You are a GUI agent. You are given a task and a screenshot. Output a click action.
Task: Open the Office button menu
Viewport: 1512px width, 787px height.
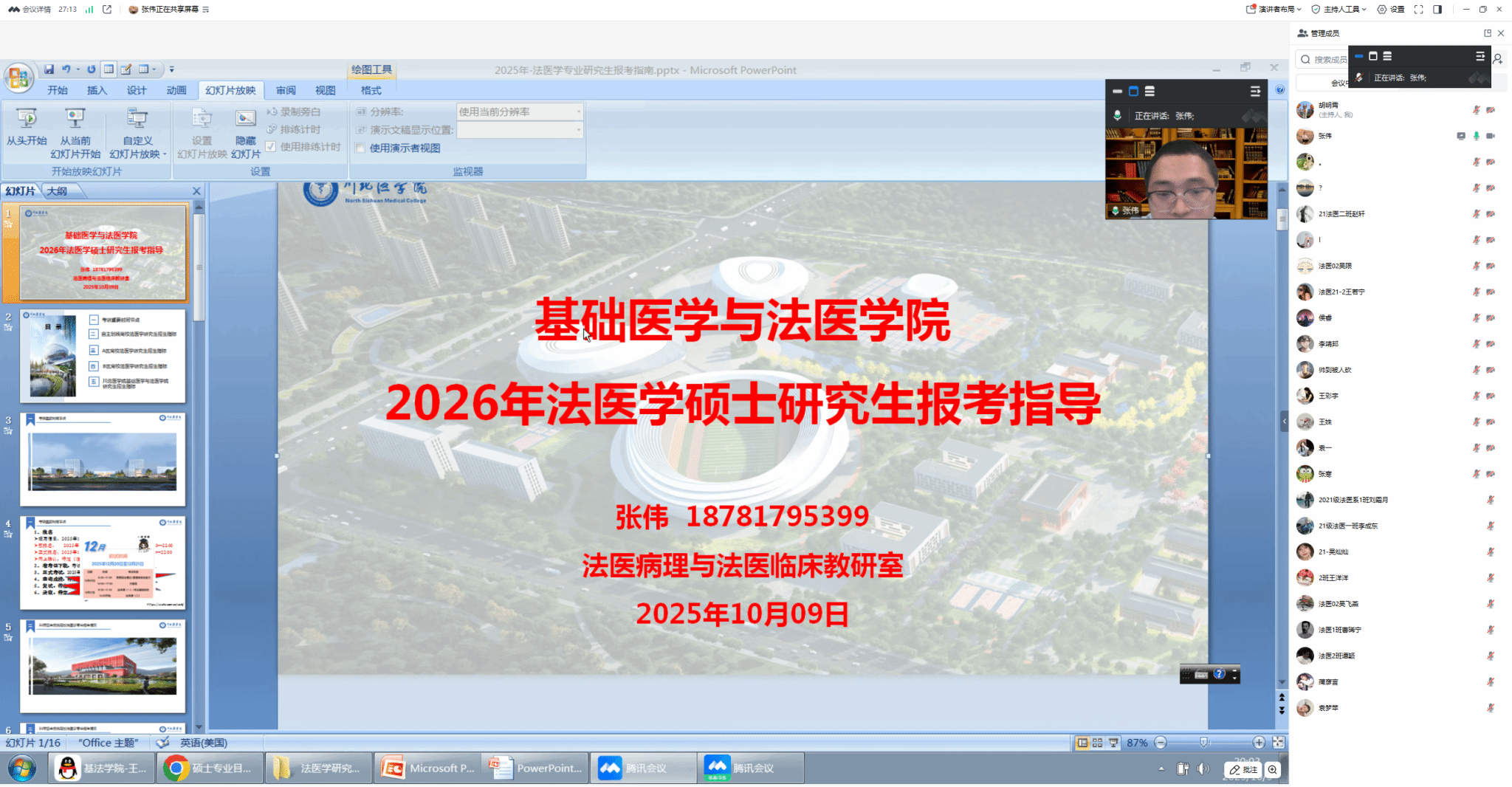click(18, 77)
